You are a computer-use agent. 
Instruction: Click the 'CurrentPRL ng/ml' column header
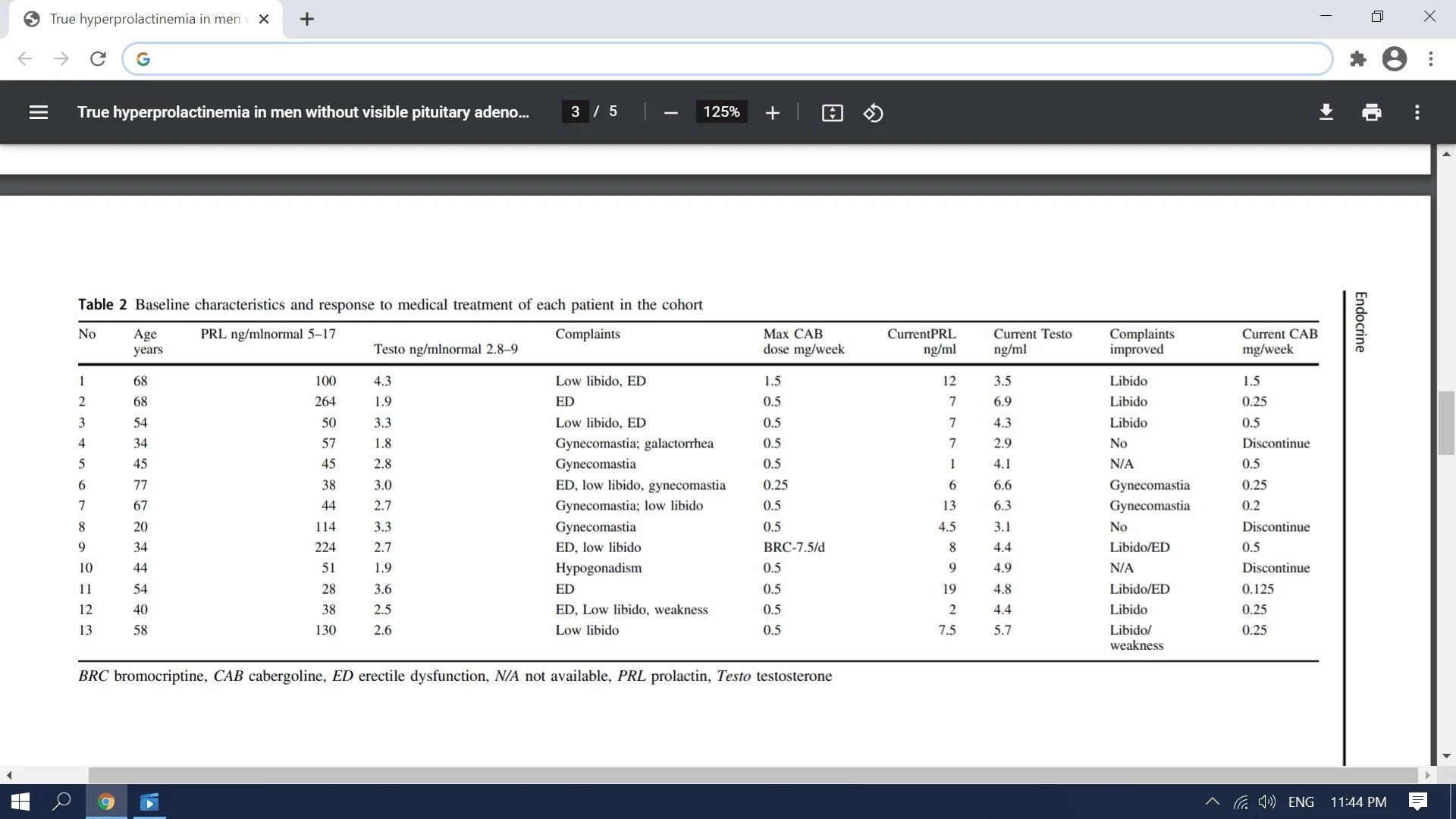coord(921,341)
